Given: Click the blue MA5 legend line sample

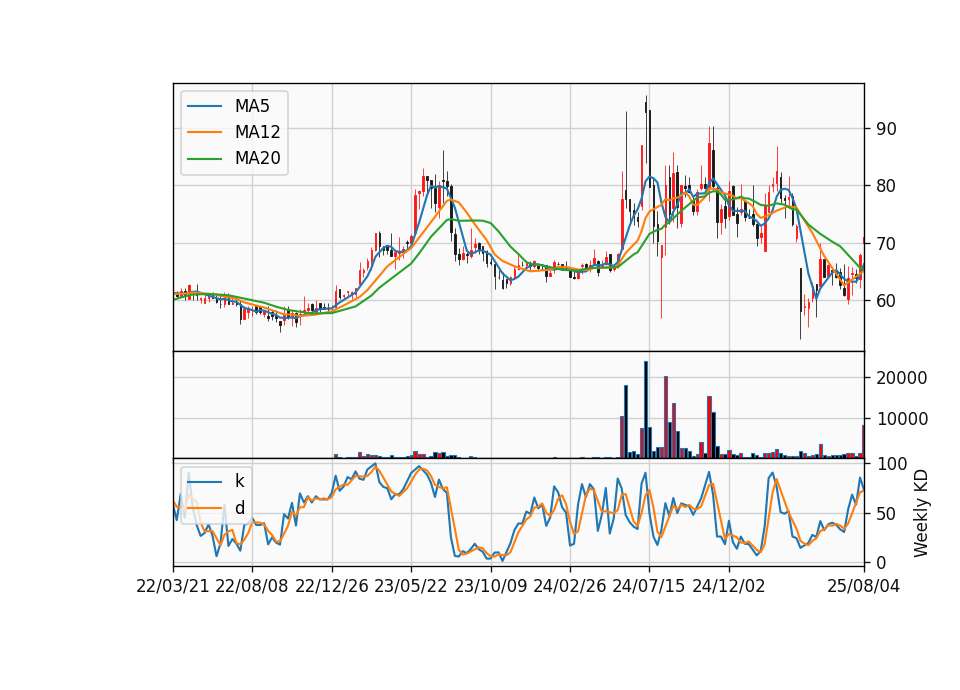Looking at the screenshot, I should (x=204, y=106).
